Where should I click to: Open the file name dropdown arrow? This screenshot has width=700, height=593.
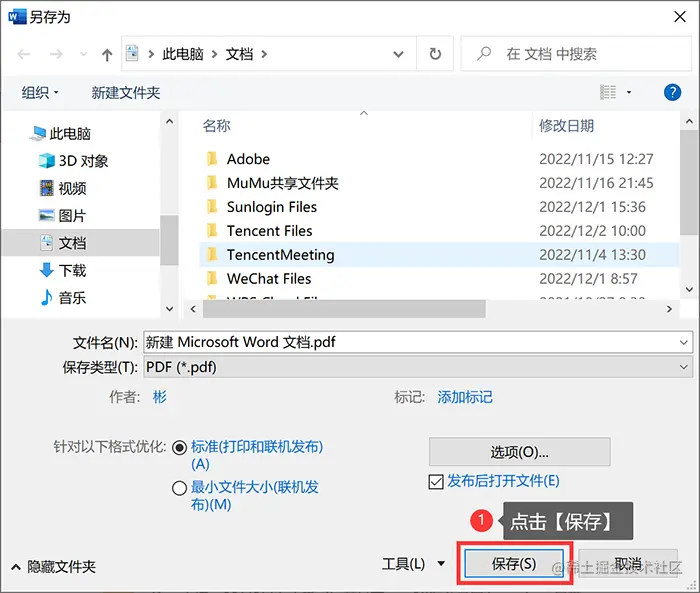pyautogui.click(x=683, y=342)
